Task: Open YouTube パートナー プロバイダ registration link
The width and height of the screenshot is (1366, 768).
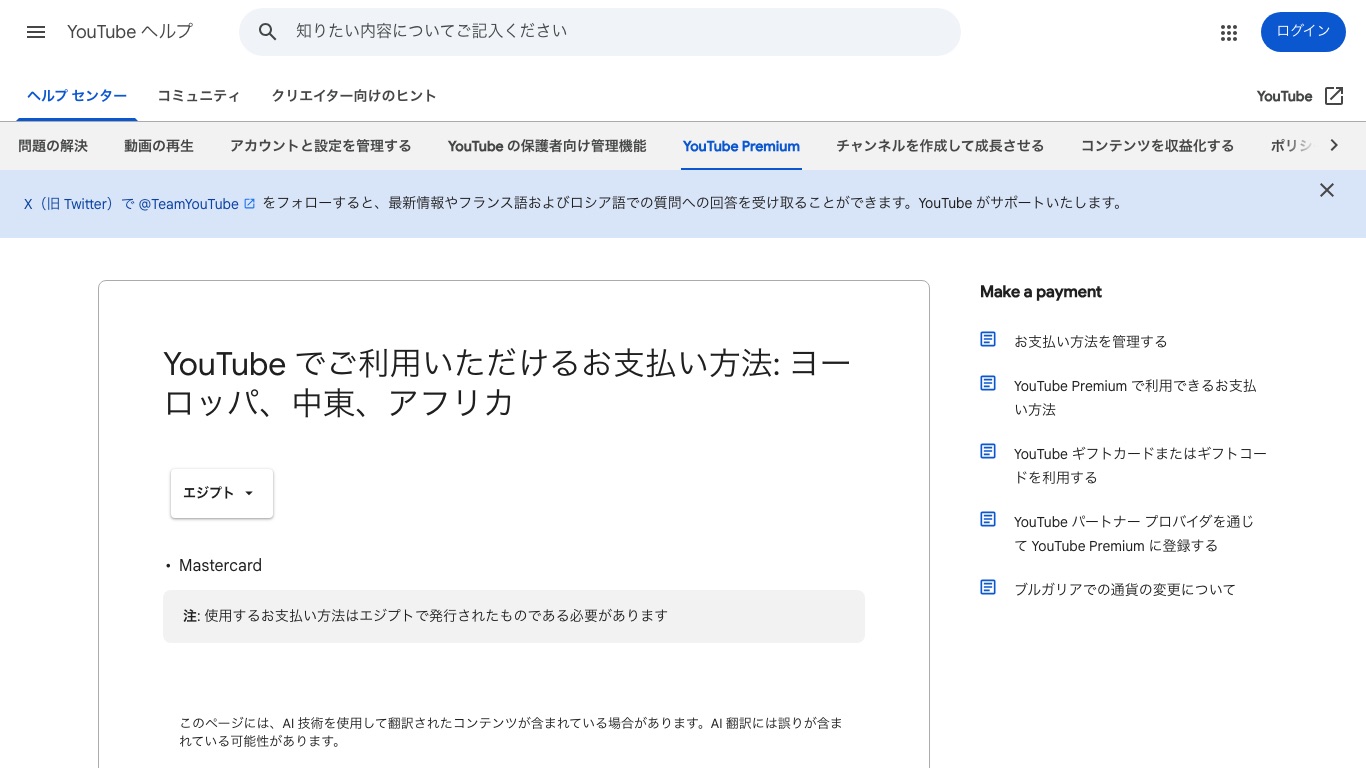Action: [1134, 534]
